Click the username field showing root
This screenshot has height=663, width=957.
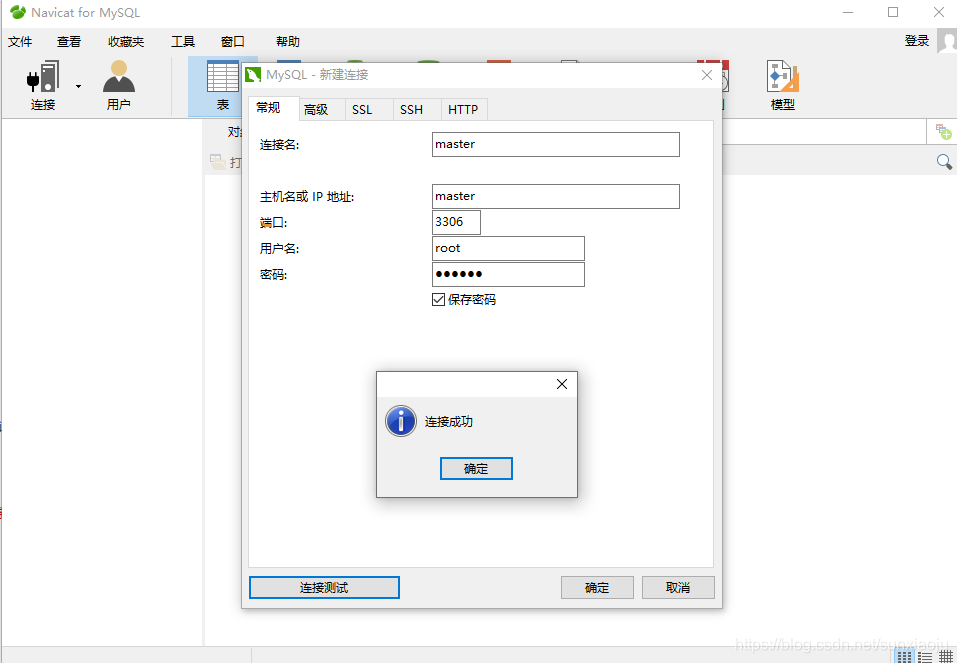[x=508, y=248]
